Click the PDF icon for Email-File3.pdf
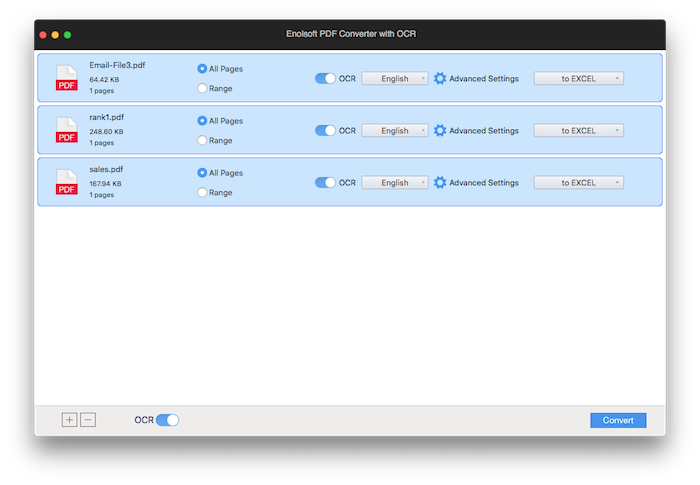Image resolution: width=700 pixels, height=485 pixels. pos(67,78)
